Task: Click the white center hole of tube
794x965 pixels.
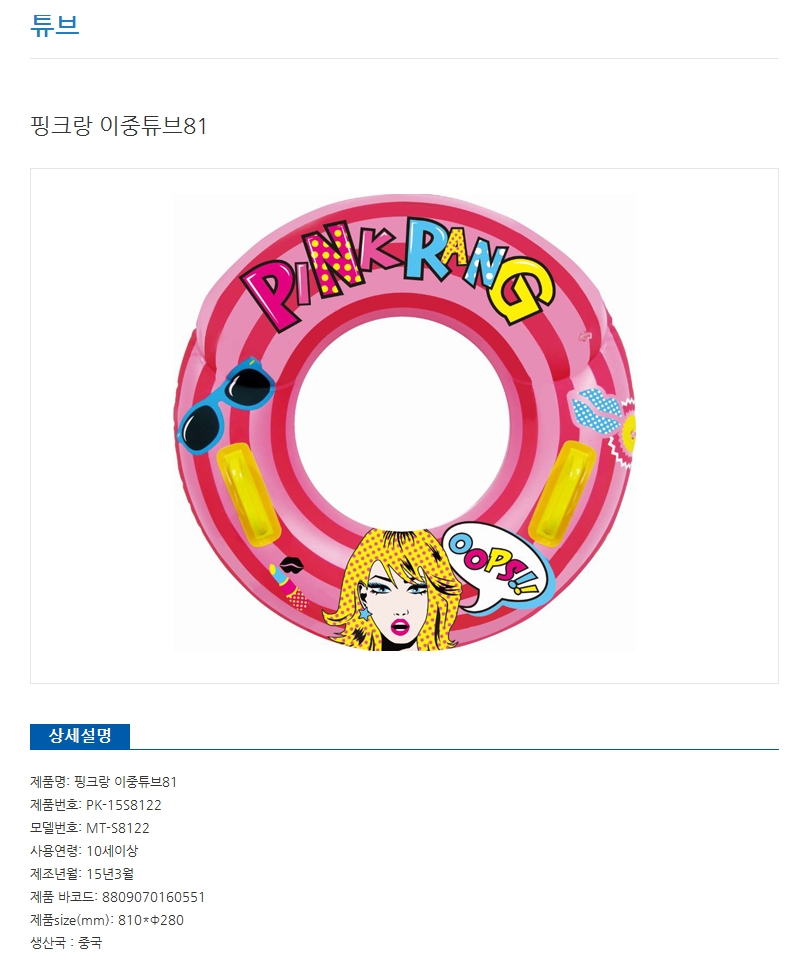Action: (401, 422)
